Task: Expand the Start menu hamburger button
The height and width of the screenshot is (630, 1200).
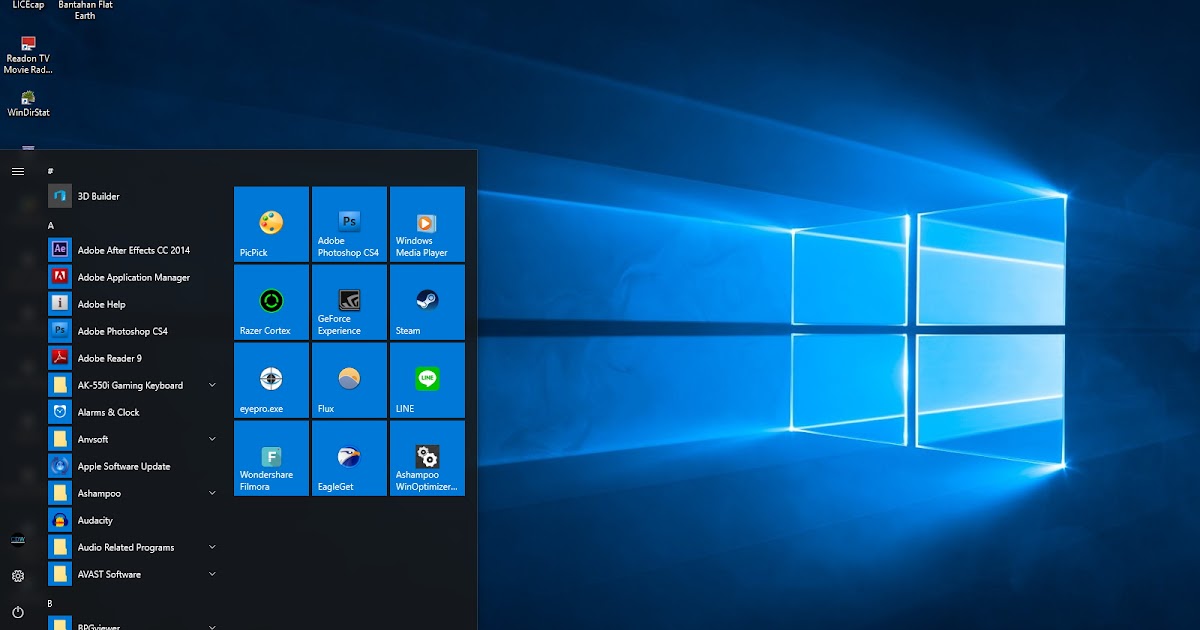Action: click(x=18, y=171)
